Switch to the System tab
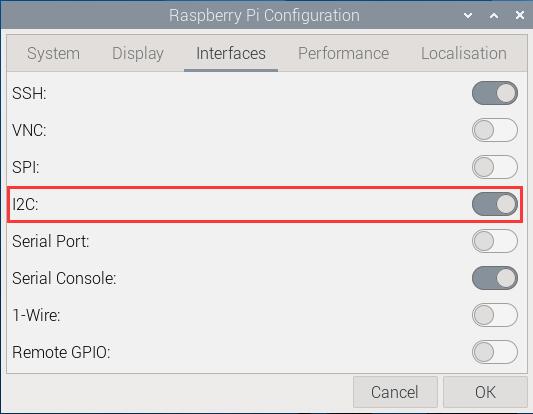The image size is (533, 414). (x=53, y=53)
